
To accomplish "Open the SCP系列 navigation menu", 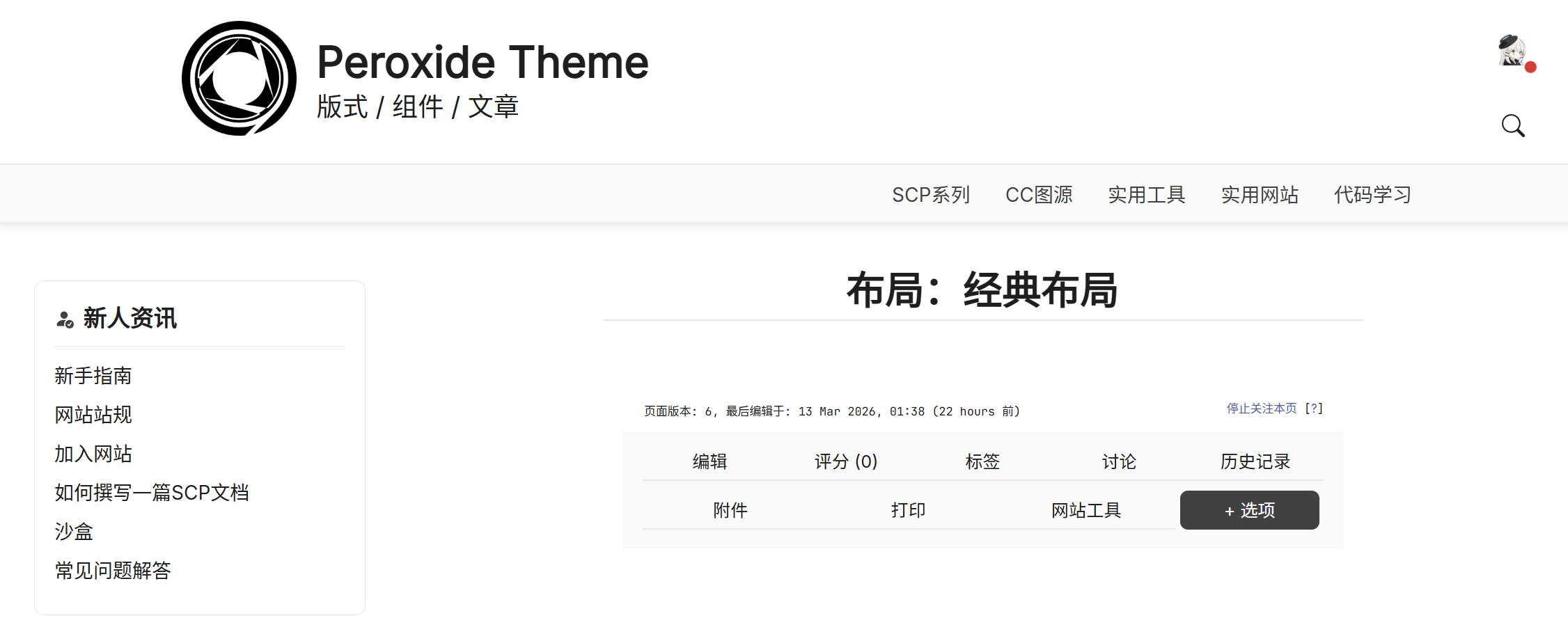I will pos(930,195).
